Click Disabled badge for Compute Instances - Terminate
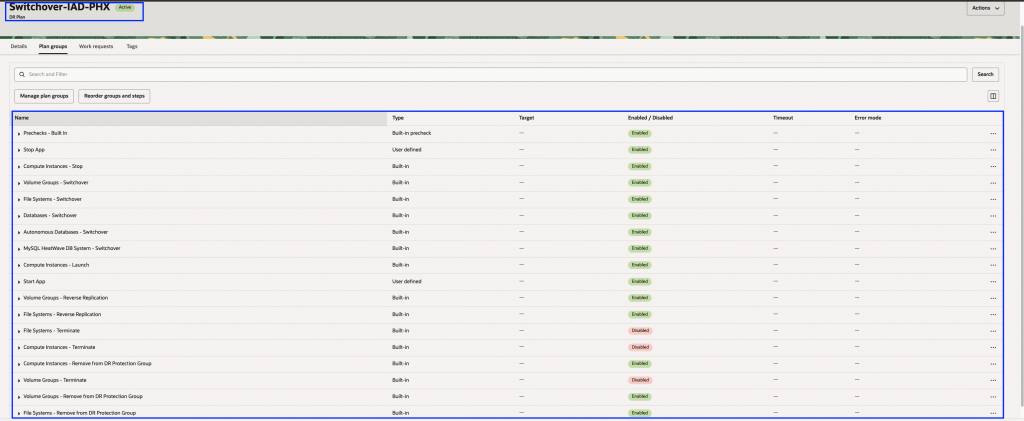 pos(640,347)
